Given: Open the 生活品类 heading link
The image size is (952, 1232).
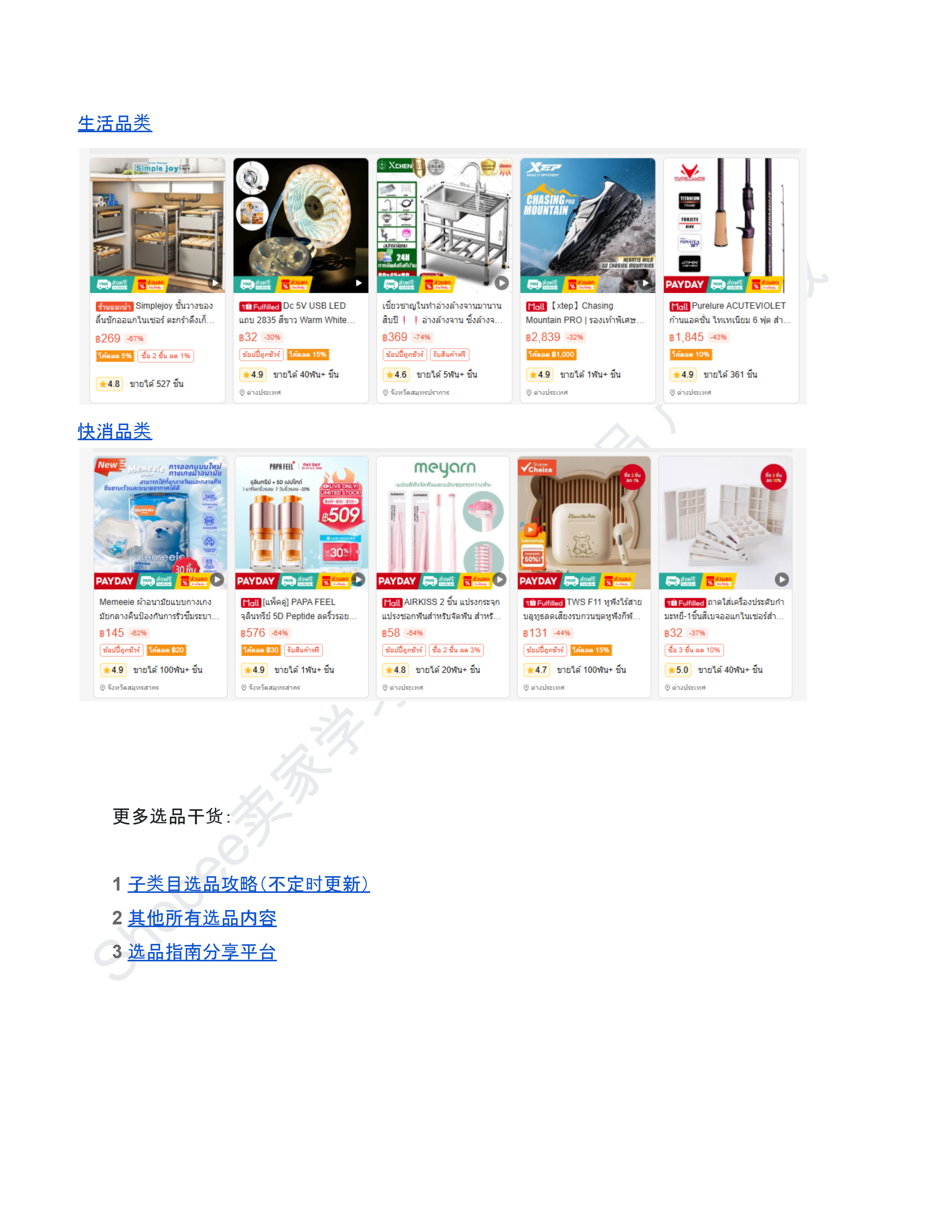Looking at the screenshot, I should [x=114, y=124].
